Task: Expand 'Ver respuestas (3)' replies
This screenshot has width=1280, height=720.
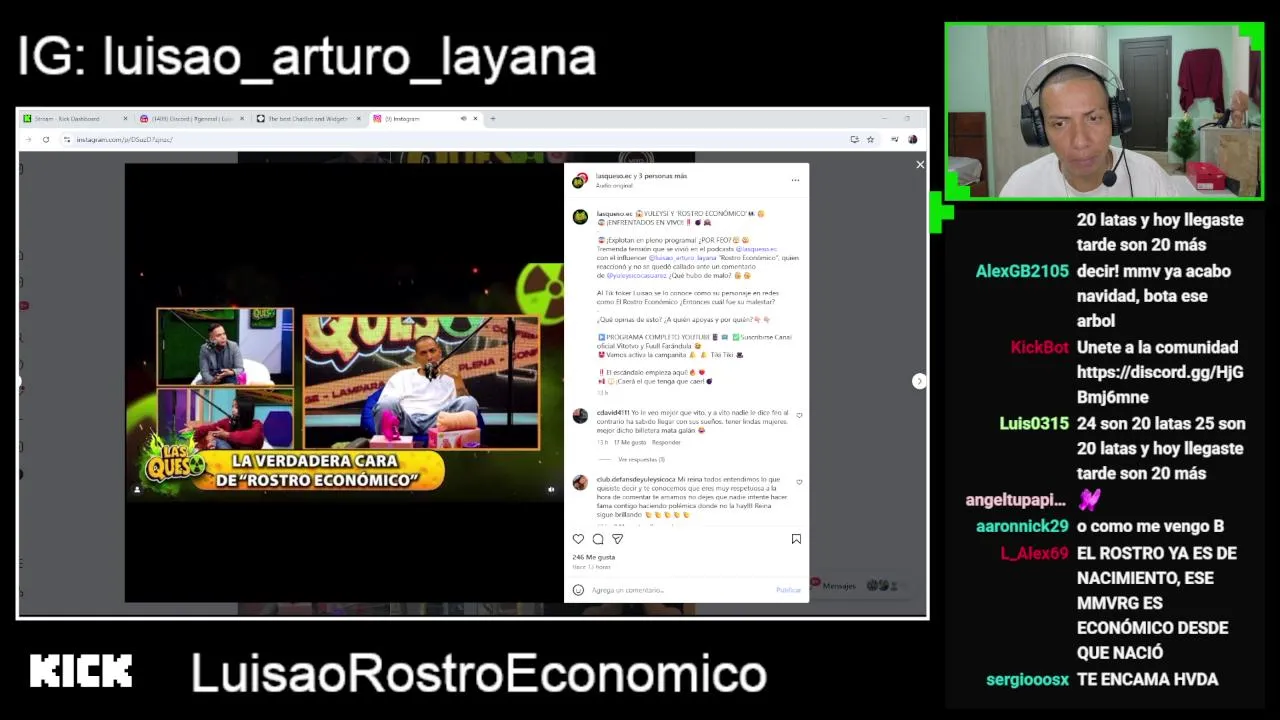Action: click(641, 459)
